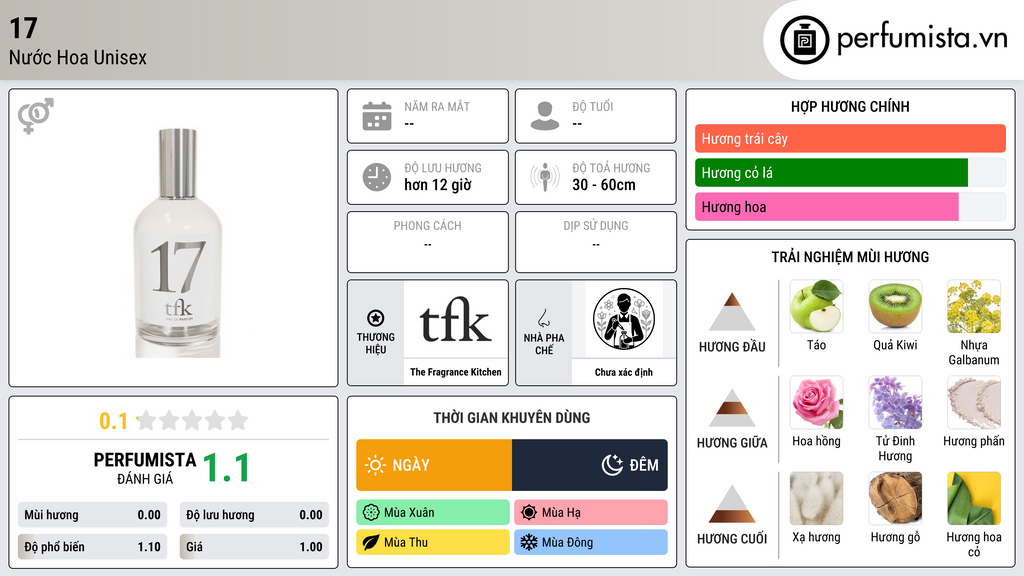Image resolution: width=1024 pixels, height=576 pixels.
Task: Click the Thời gian khuyên dùng heading
Action: pos(512,417)
